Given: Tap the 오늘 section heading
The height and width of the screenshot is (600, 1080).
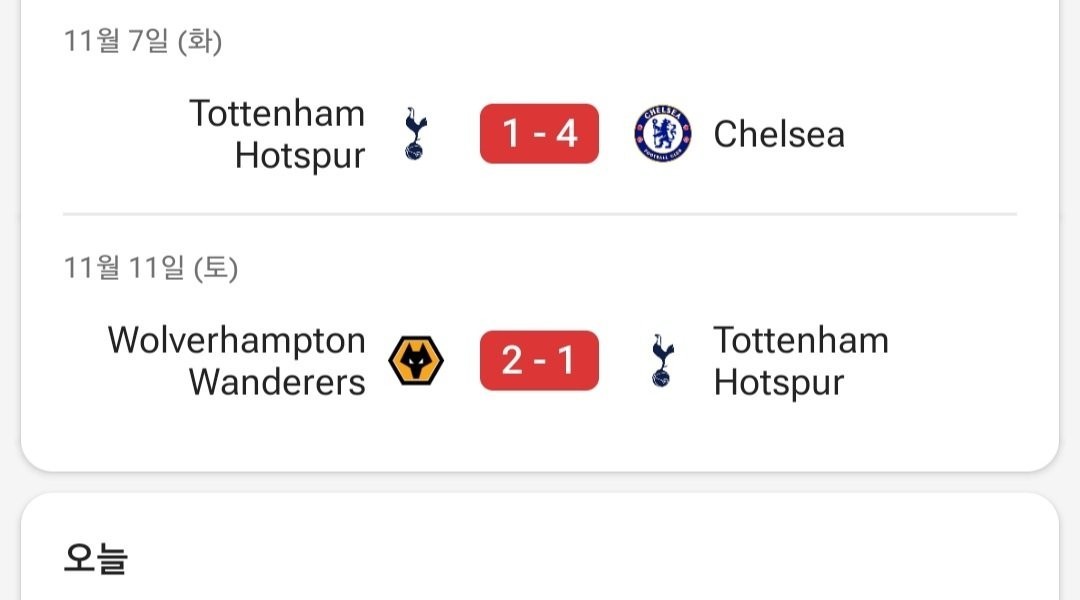Looking at the screenshot, I should click(x=96, y=557).
